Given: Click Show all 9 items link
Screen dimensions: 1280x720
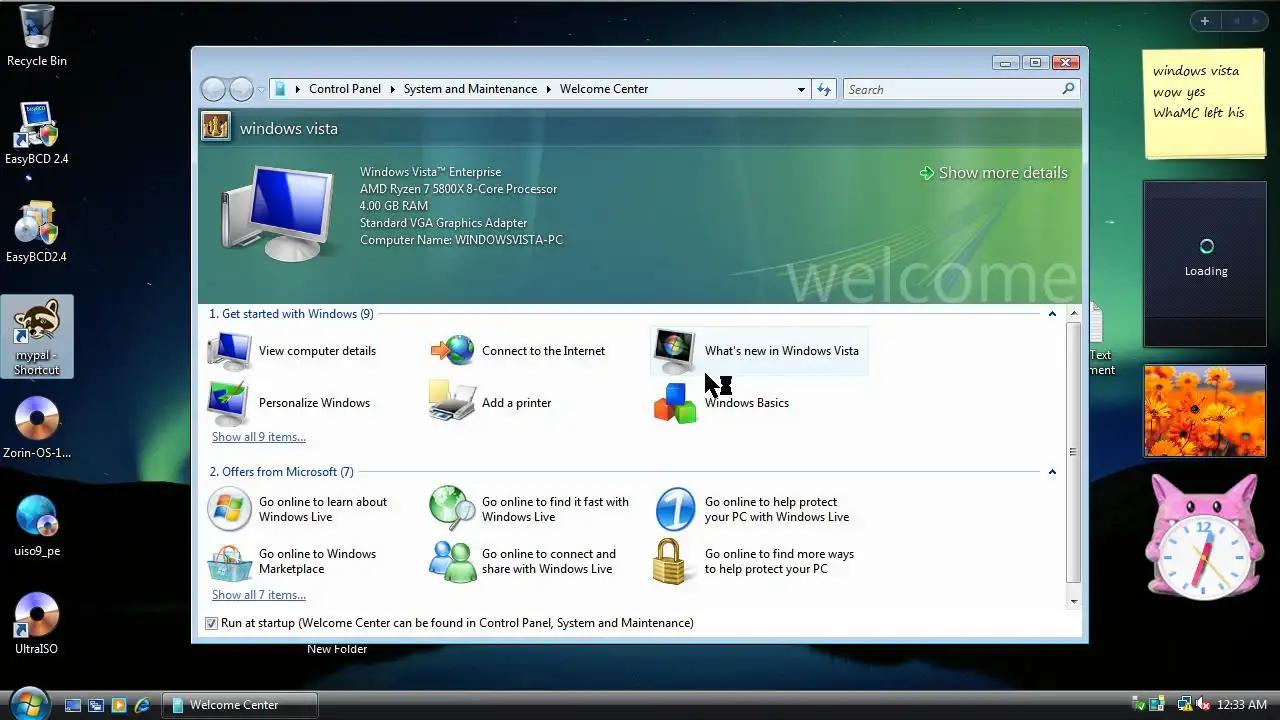Looking at the screenshot, I should [259, 437].
